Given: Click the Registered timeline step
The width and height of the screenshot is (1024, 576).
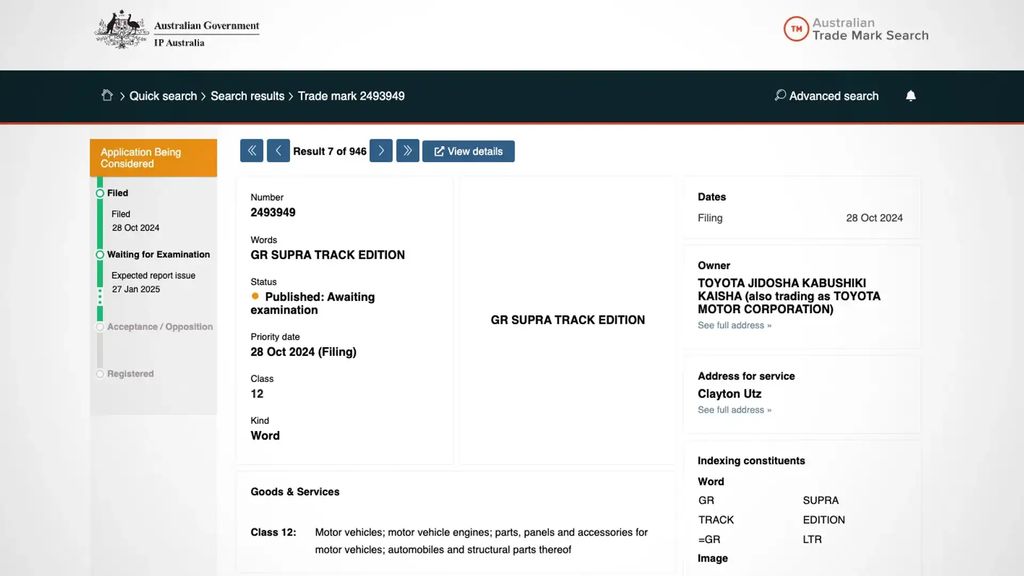Looking at the screenshot, I should coord(130,374).
